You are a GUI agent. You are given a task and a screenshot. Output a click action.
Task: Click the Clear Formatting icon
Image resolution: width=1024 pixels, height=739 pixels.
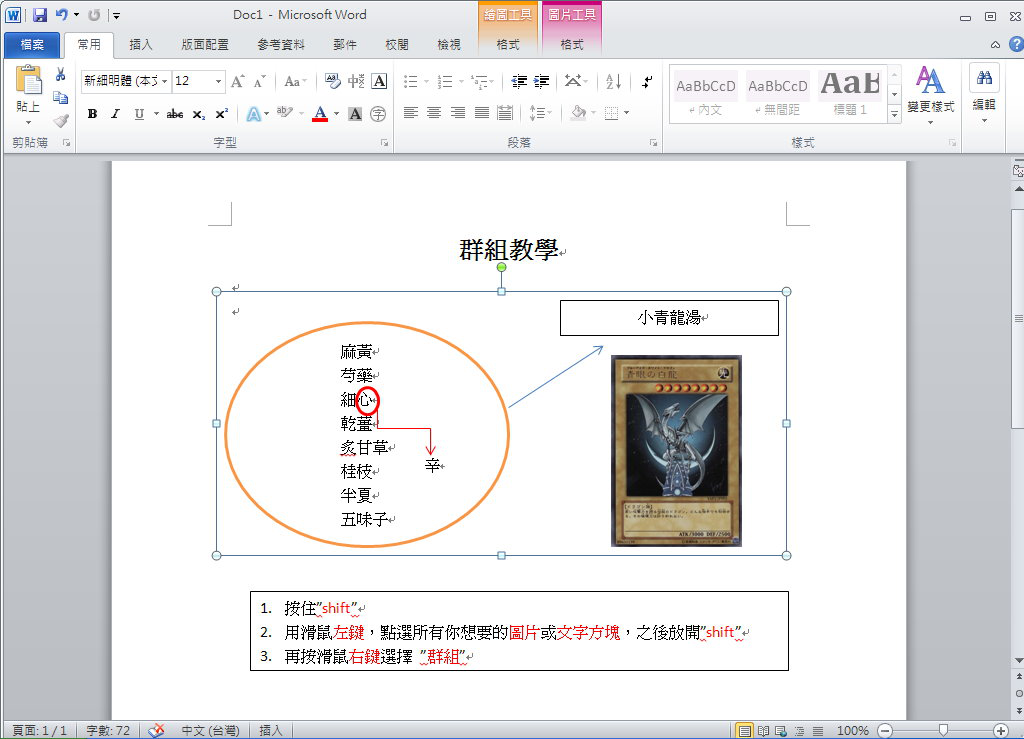(x=331, y=82)
